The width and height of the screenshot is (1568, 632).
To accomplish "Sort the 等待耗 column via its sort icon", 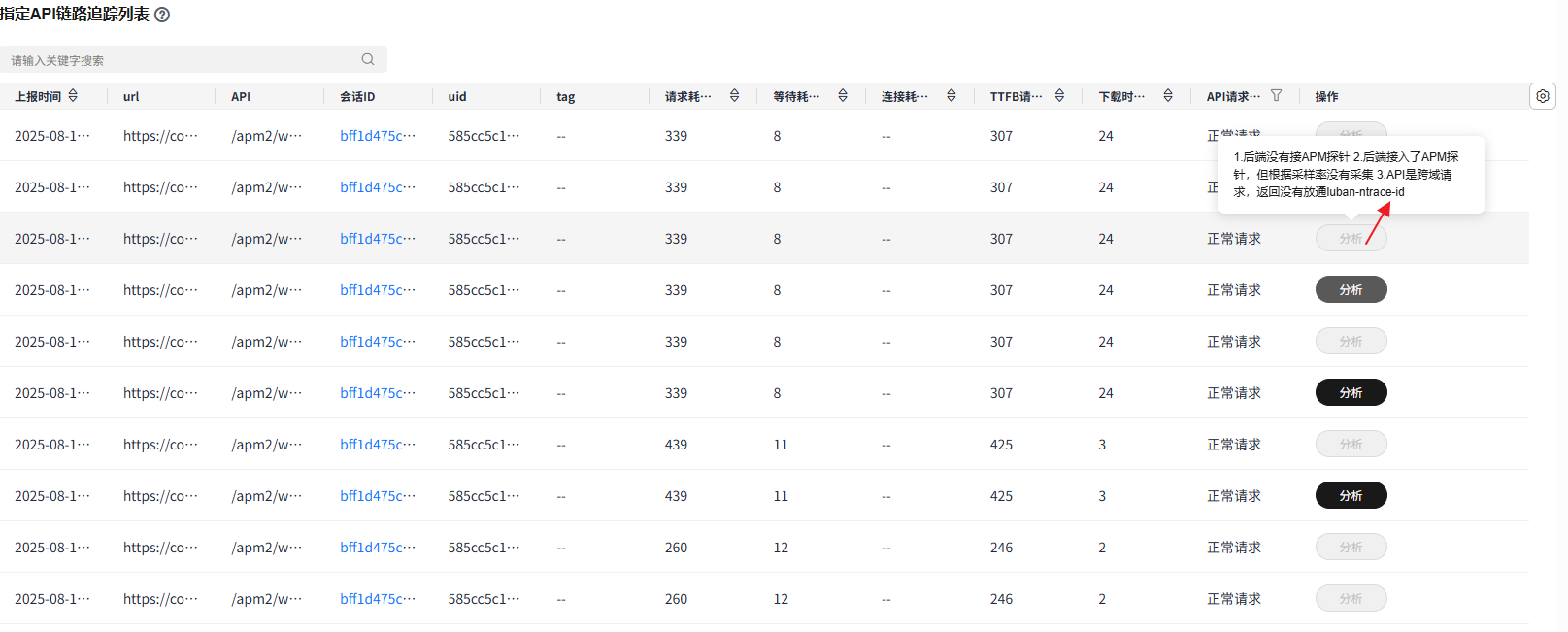I will click(843, 96).
